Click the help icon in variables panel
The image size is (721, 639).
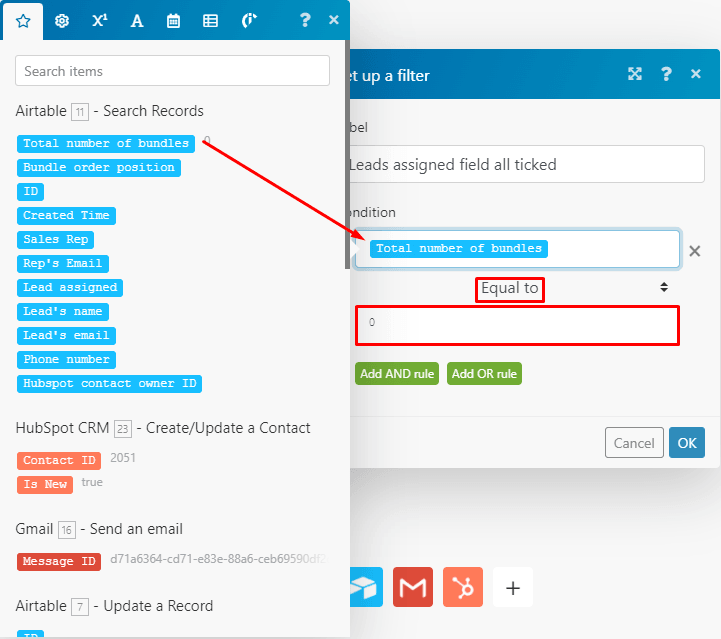coord(305,20)
